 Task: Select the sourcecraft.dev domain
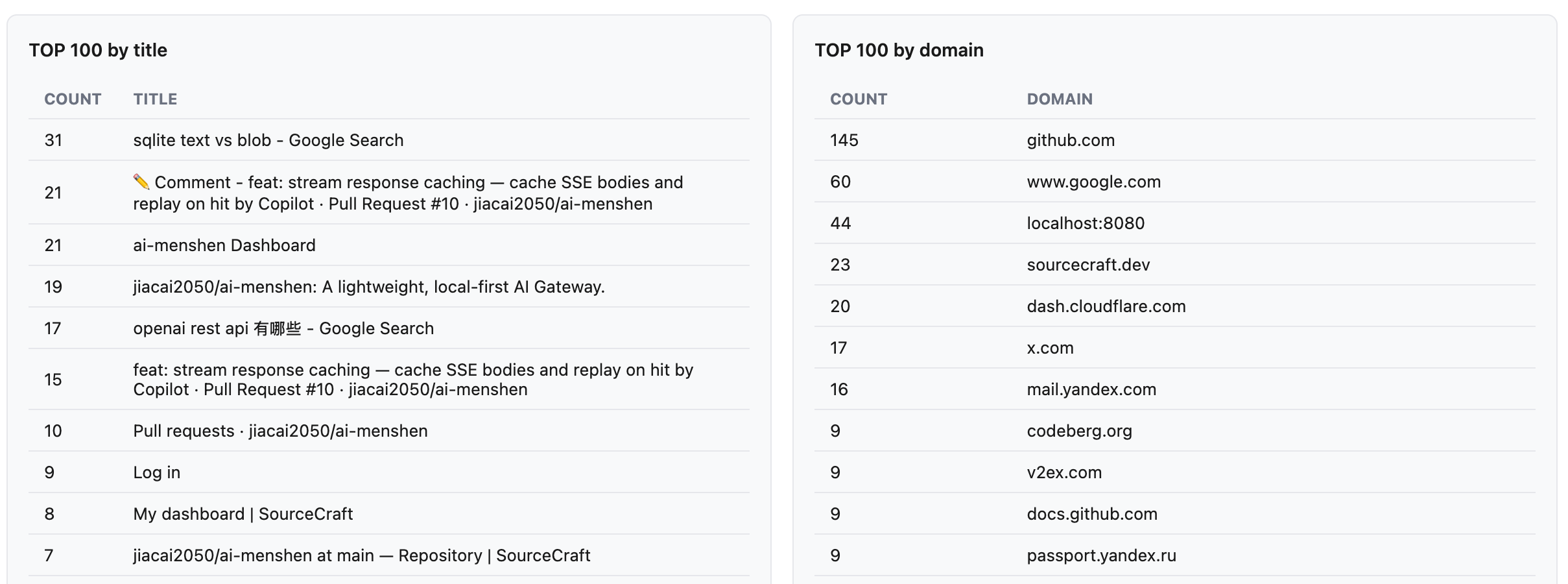pos(1089,265)
